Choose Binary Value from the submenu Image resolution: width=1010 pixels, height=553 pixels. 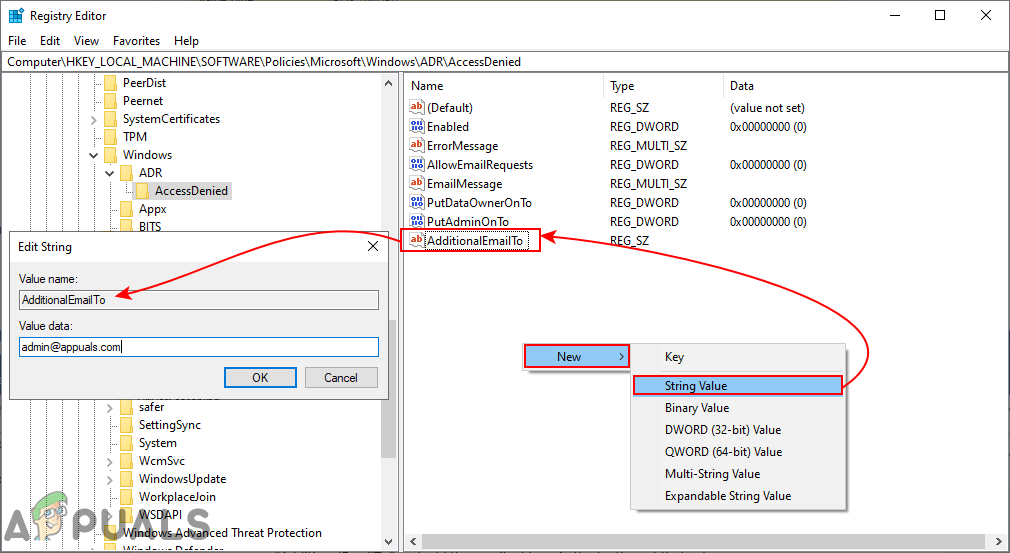(738, 408)
